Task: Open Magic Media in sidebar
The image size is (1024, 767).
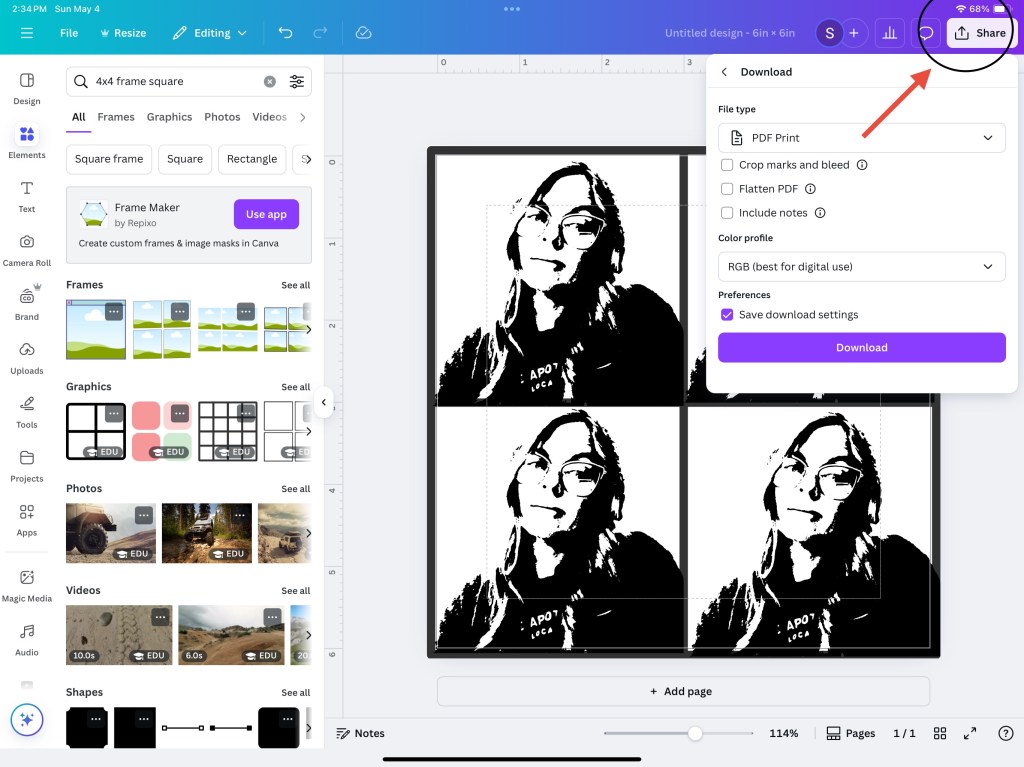Action: click(27, 584)
